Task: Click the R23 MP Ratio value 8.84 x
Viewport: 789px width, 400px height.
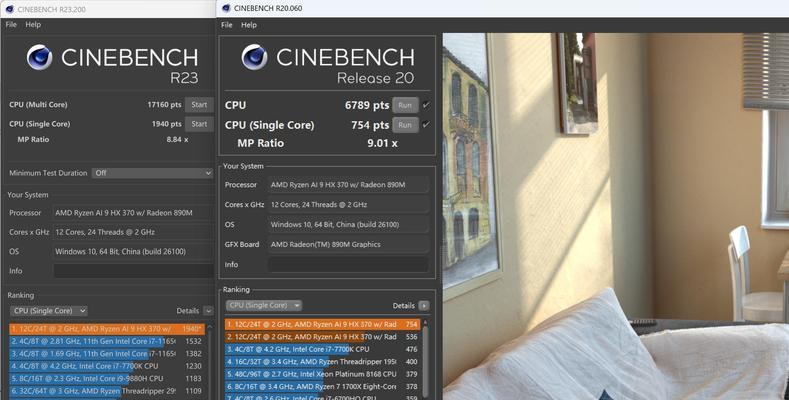Action: pos(177,139)
